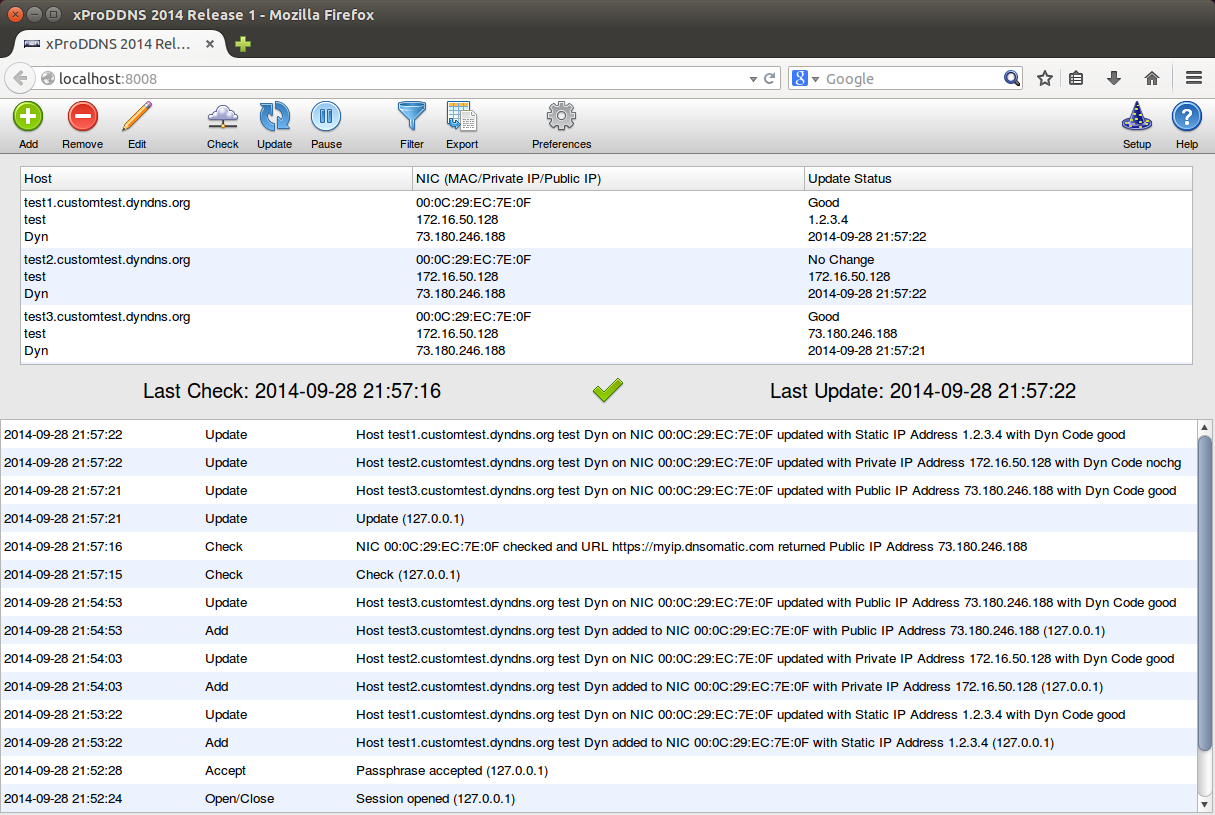
Task: Open search engine selector dropdown
Action: (806, 78)
